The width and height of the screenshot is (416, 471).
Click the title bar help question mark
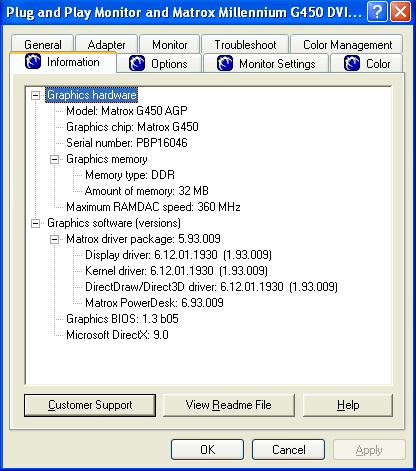[x=377, y=12]
